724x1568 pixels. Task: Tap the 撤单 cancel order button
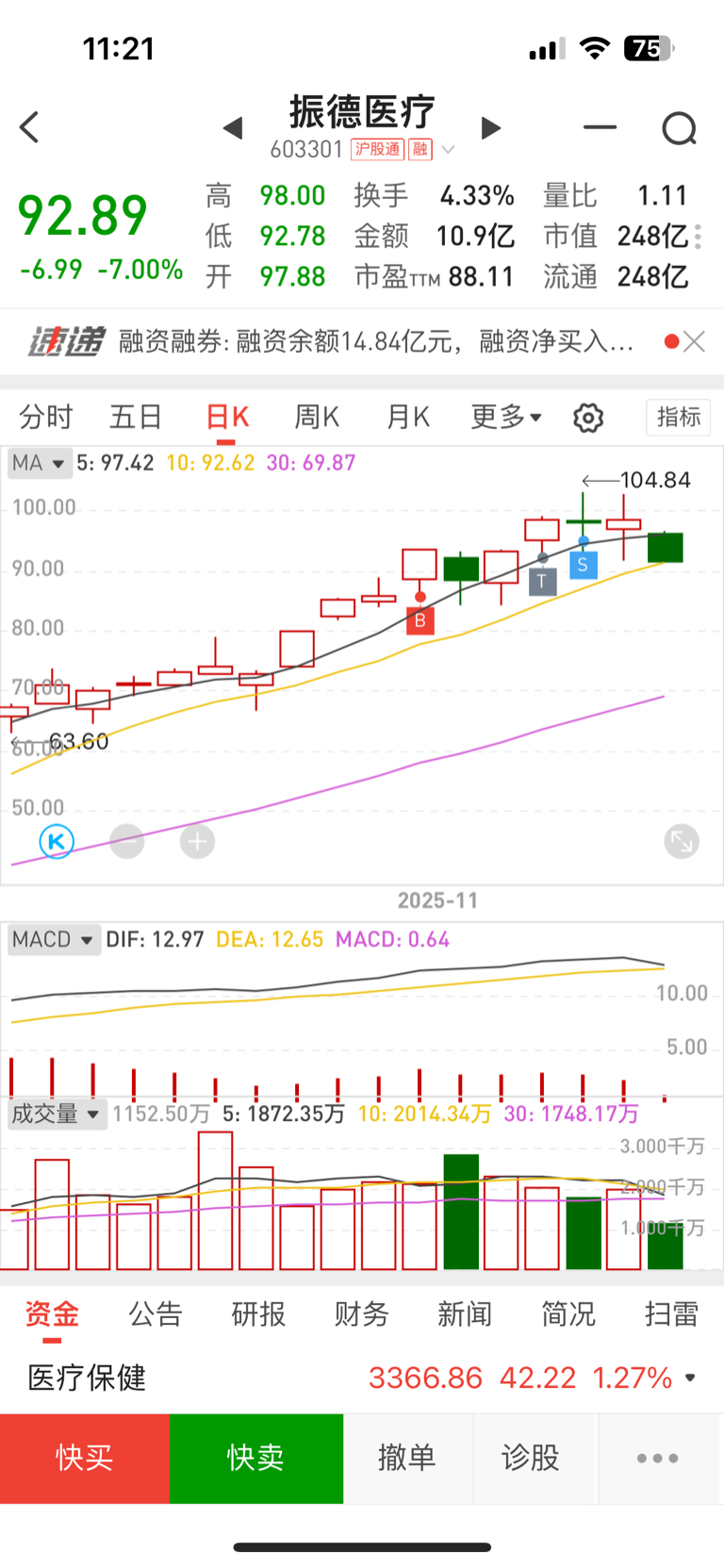[x=407, y=1458]
